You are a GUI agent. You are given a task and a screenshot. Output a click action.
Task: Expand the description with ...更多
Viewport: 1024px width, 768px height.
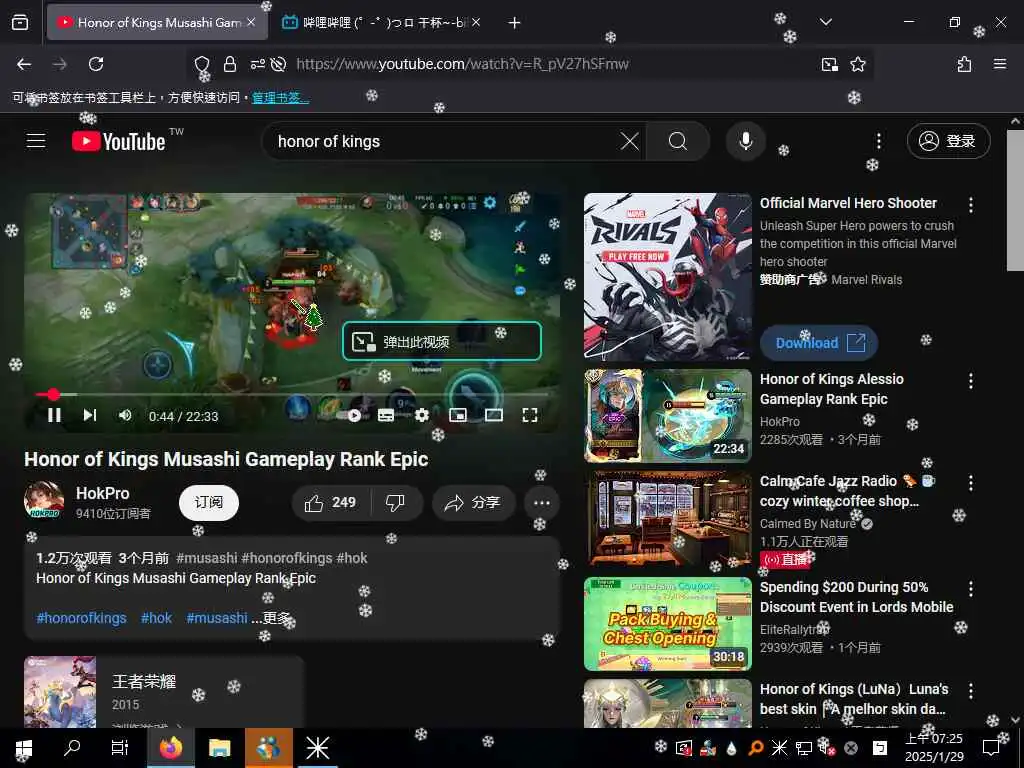coord(270,618)
